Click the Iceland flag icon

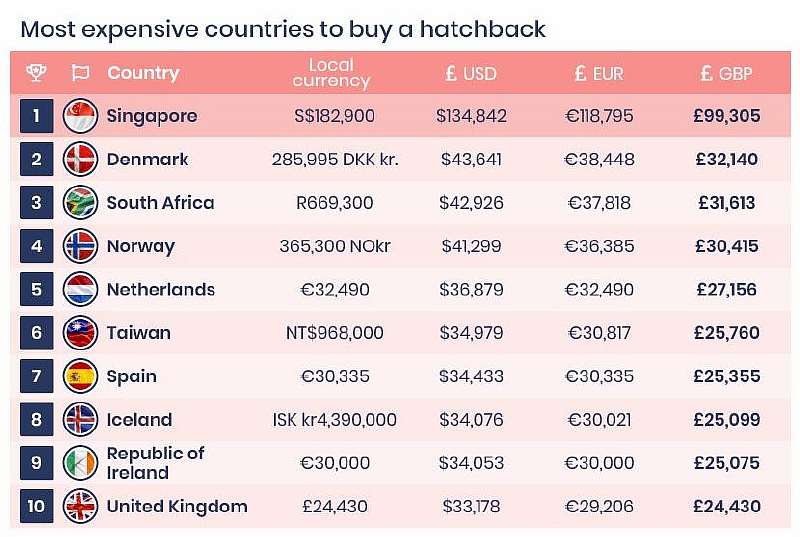(x=80, y=420)
